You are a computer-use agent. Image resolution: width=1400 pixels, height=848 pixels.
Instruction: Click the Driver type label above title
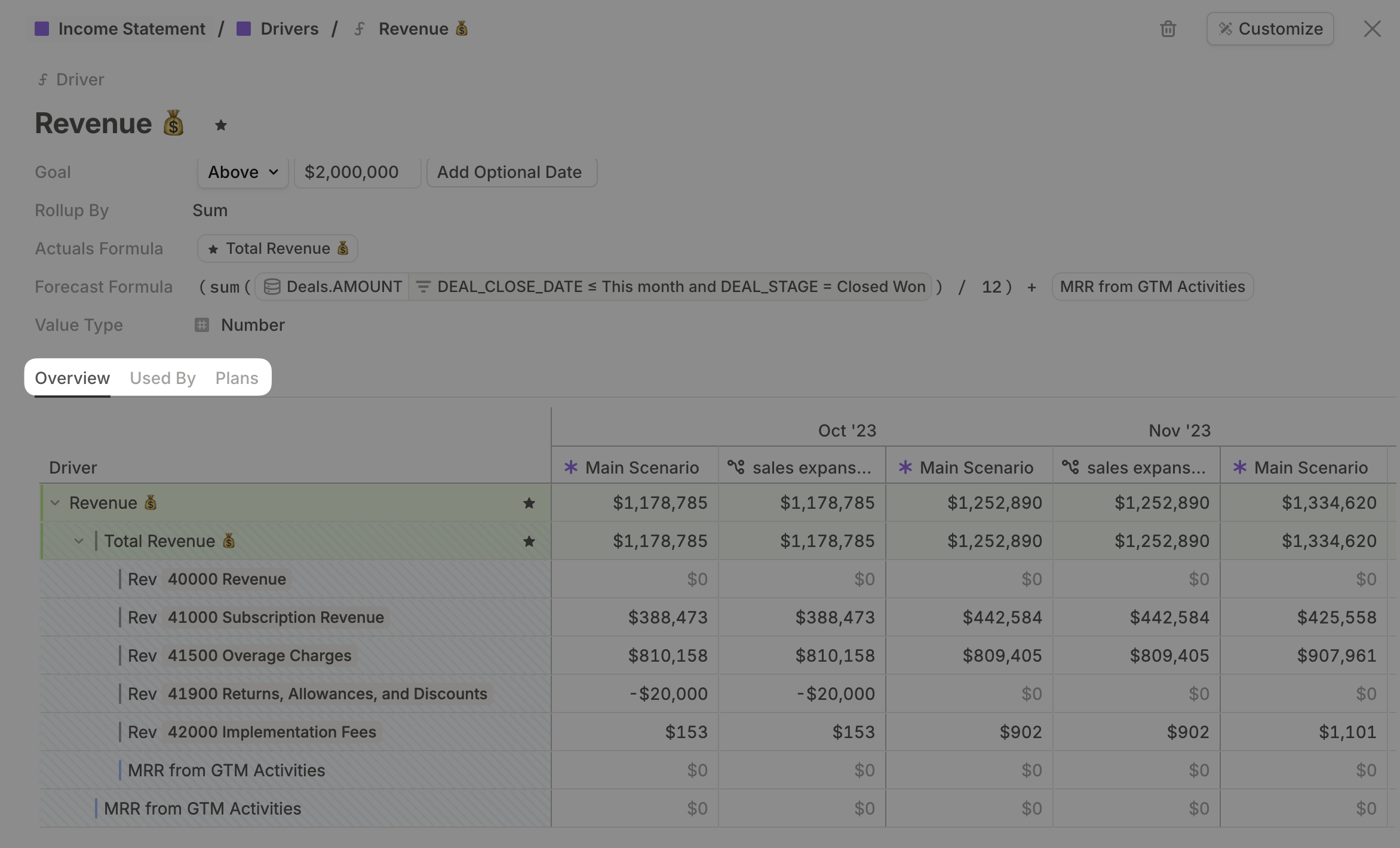pyautogui.click(x=79, y=79)
